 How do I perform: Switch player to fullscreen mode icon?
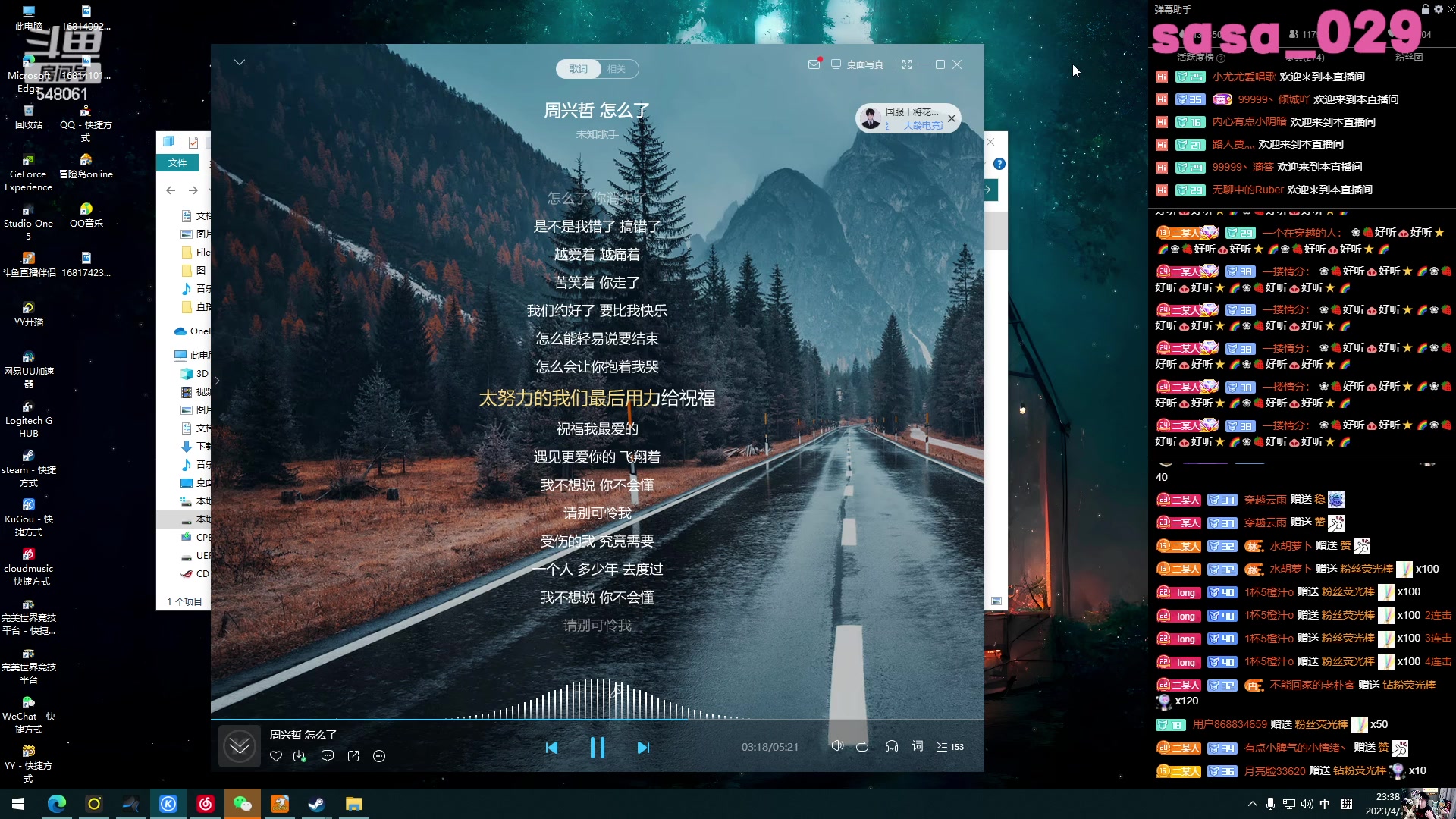pos(907,64)
